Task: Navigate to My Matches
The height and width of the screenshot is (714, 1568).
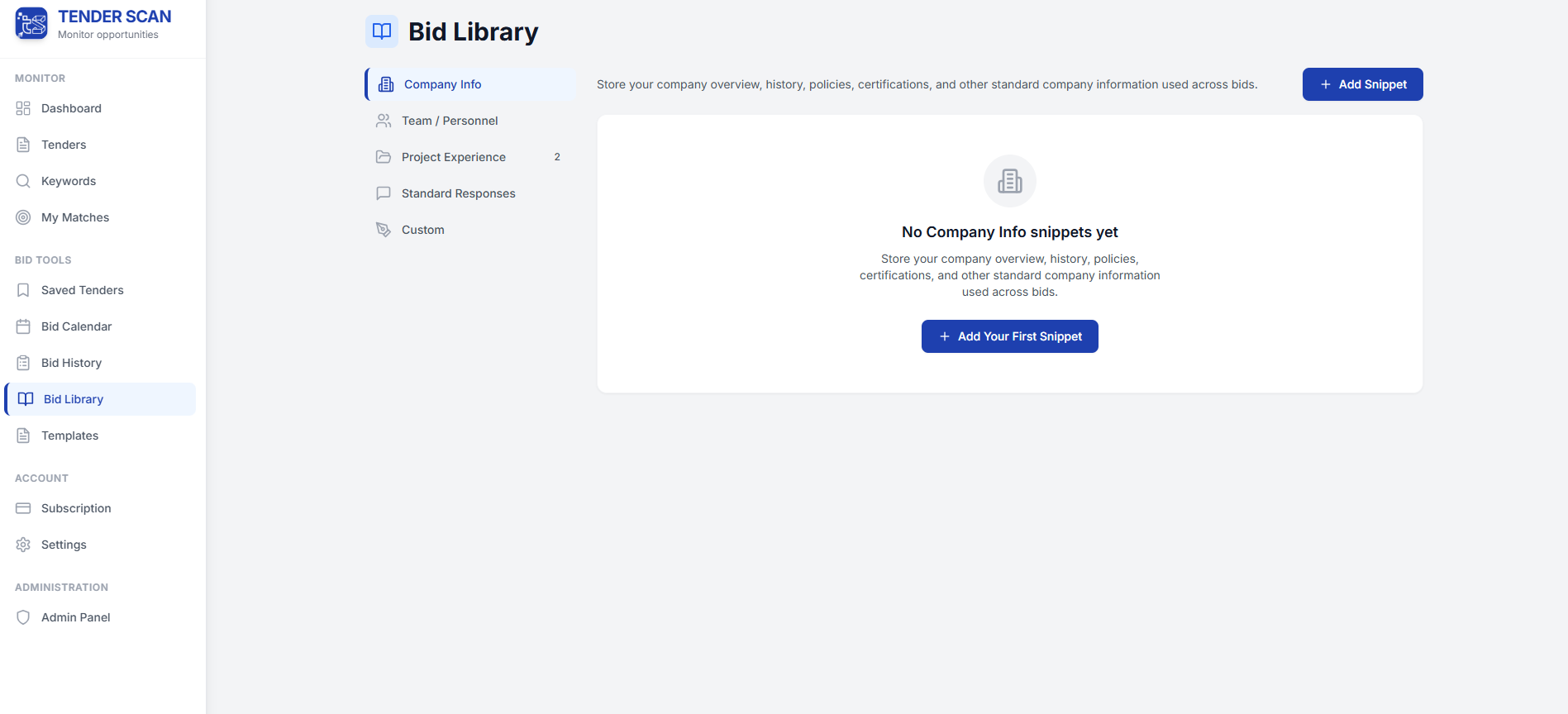Action: pyautogui.click(x=100, y=217)
